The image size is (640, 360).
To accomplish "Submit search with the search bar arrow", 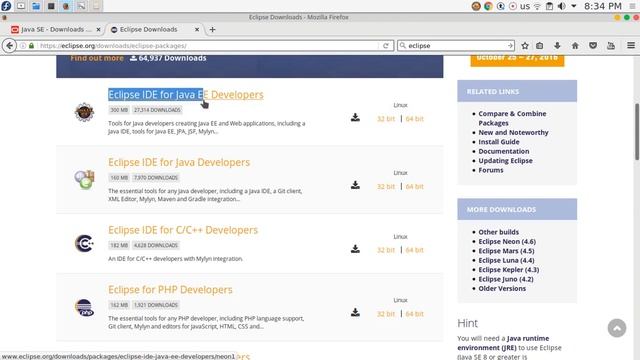I will [x=510, y=46].
